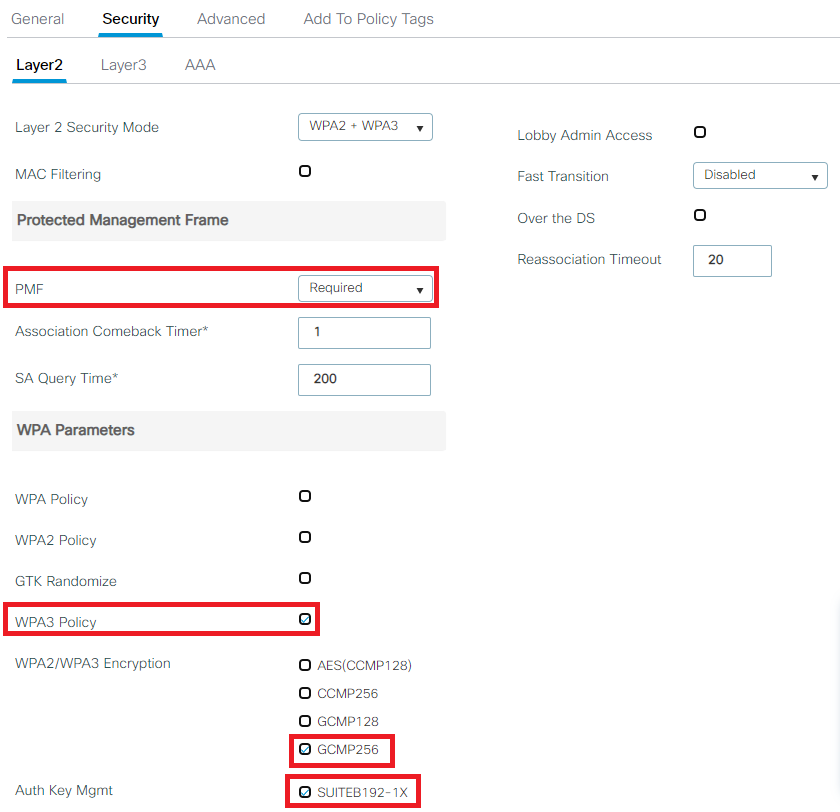Select the Security tab
Image resolution: width=840 pixels, height=812 pixels.
point(131,19)
